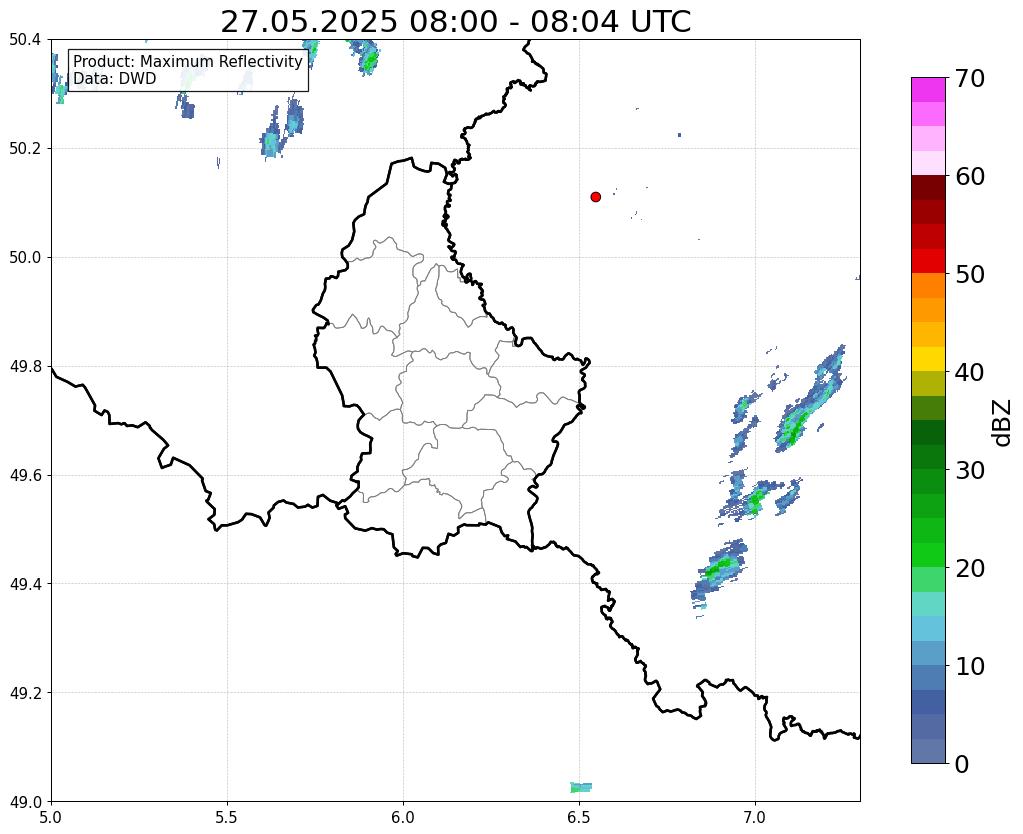Click latitude axis label 50.4
This screenshot has width=1023, height=834.
[25, 40]
